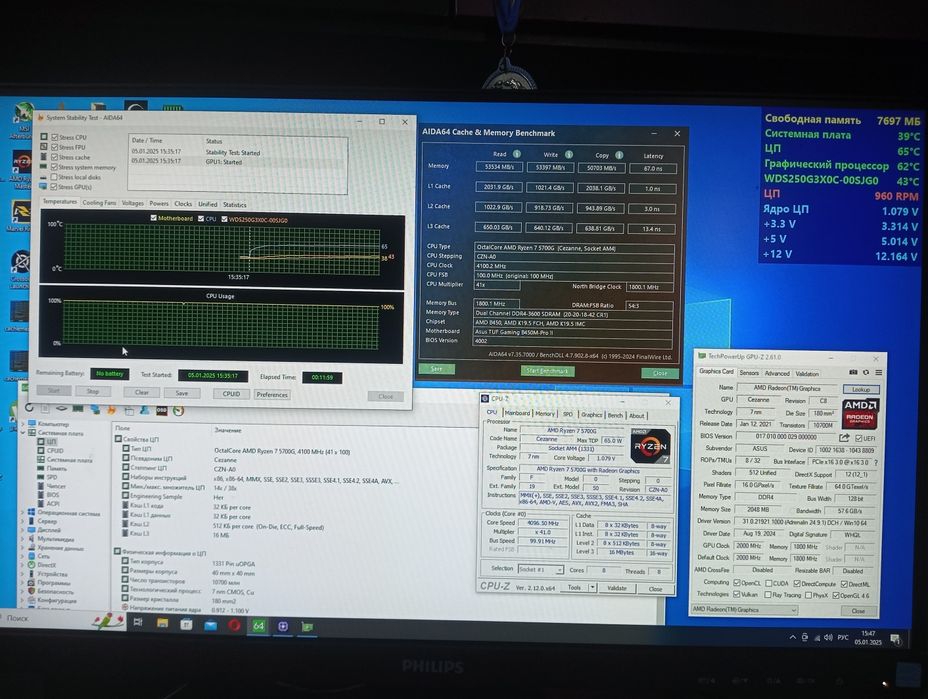Click Save button in Cache & Memory Benchmark

point(436,369)
